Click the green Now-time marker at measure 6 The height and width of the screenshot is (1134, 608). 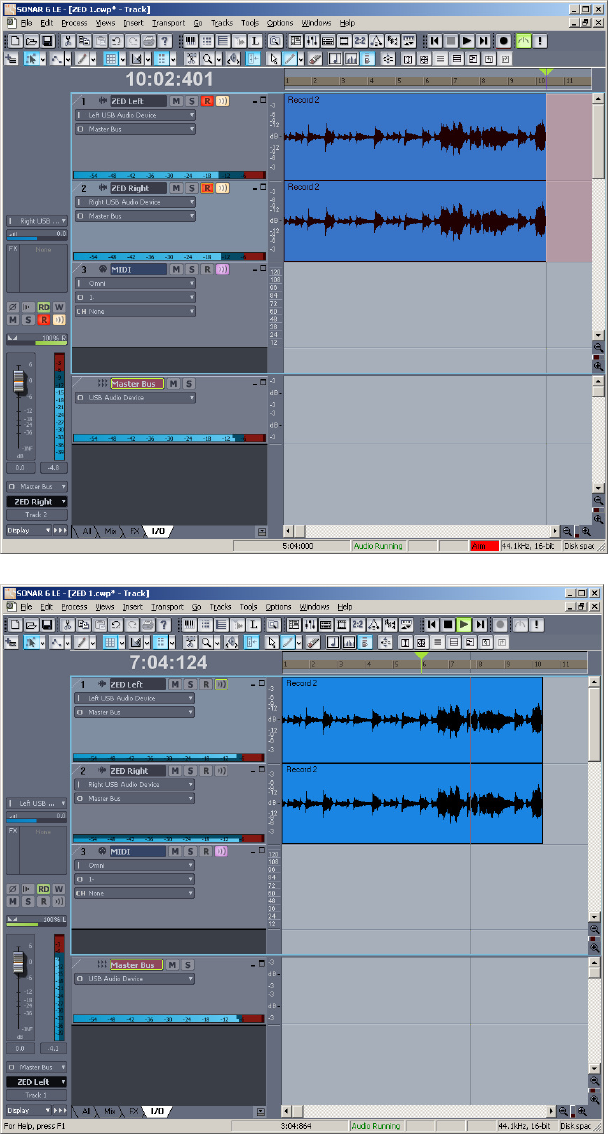[421, 657]
